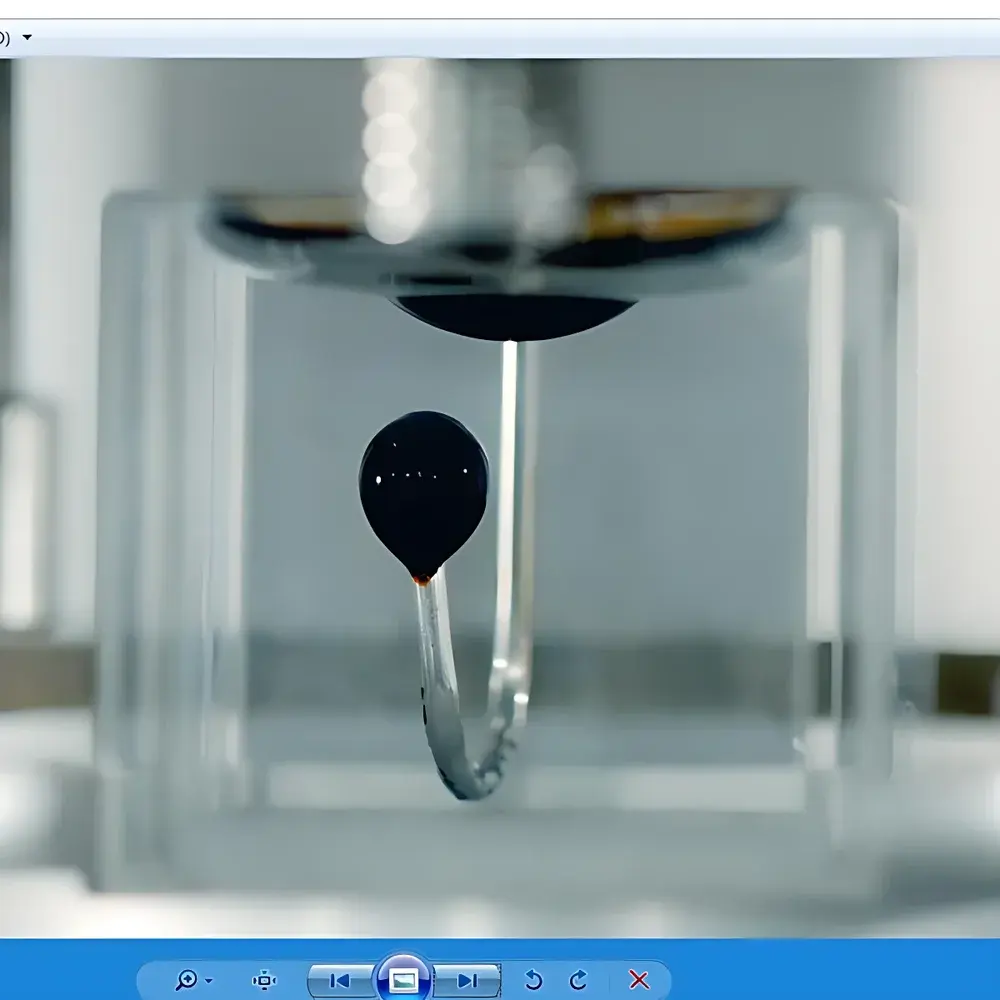
Task: Click the previous image navigation button
Action: [339, 981]
